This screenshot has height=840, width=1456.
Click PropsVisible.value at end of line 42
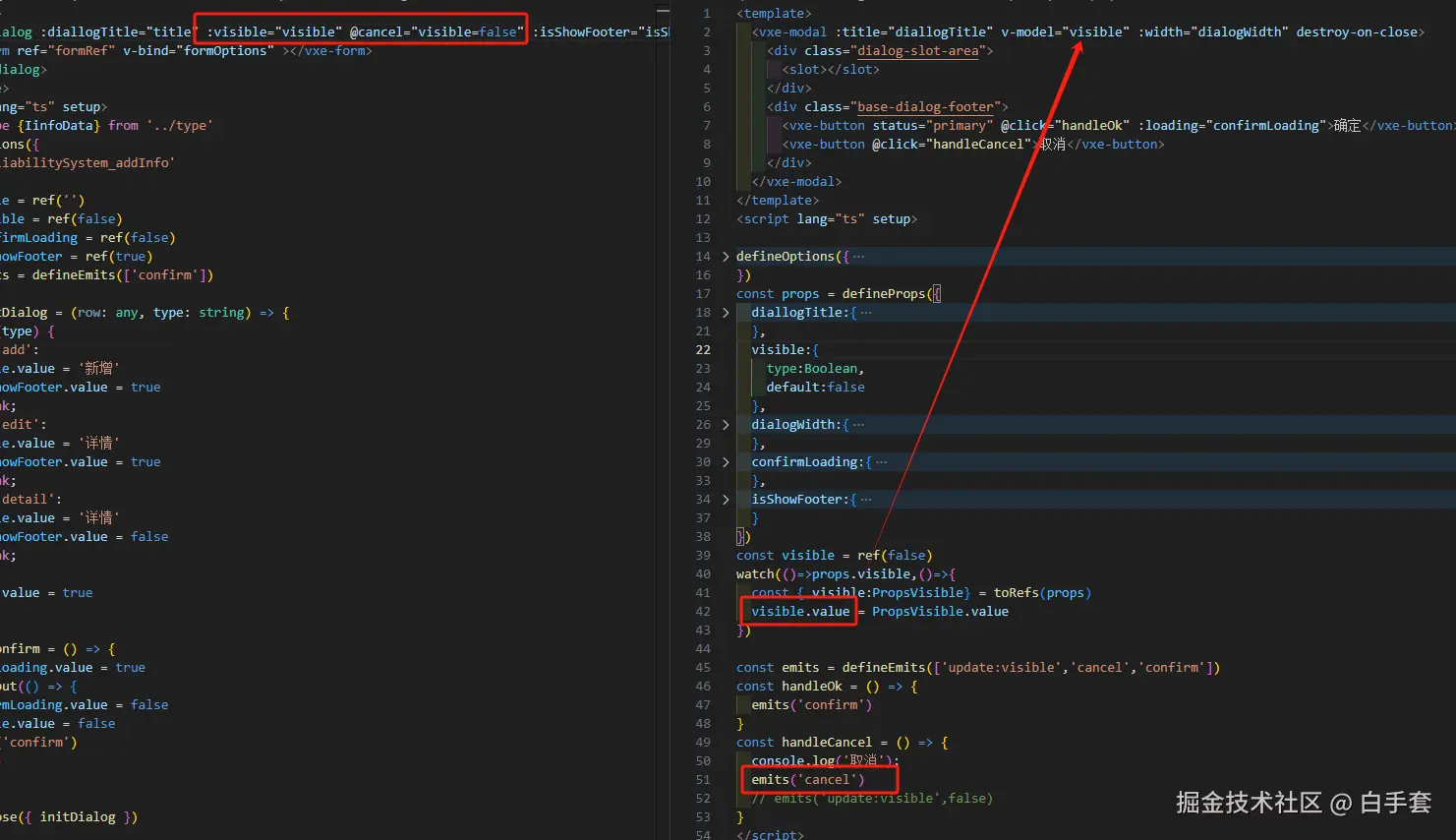click(940, 612)
